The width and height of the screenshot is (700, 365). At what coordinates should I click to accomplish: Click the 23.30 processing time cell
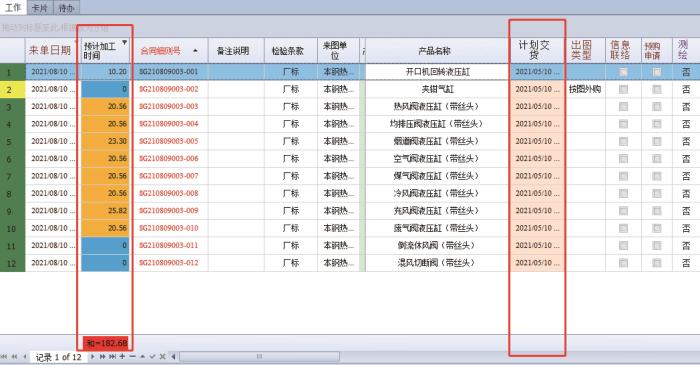[x=105, y=141]
